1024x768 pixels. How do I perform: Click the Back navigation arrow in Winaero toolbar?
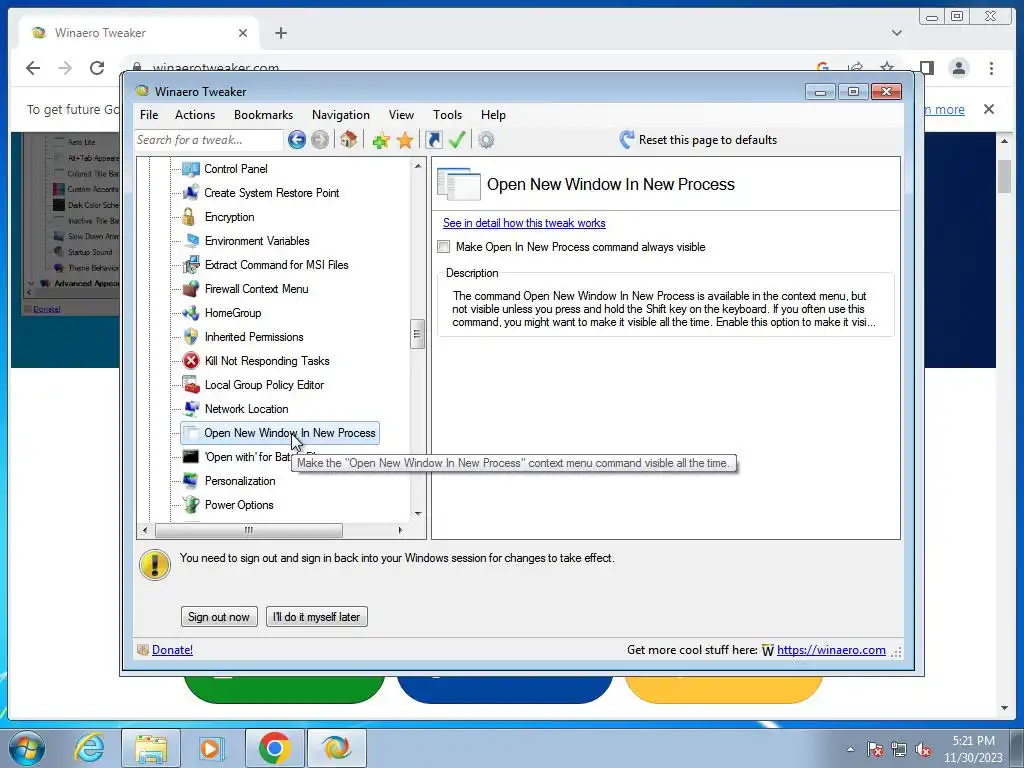point(296,139)
